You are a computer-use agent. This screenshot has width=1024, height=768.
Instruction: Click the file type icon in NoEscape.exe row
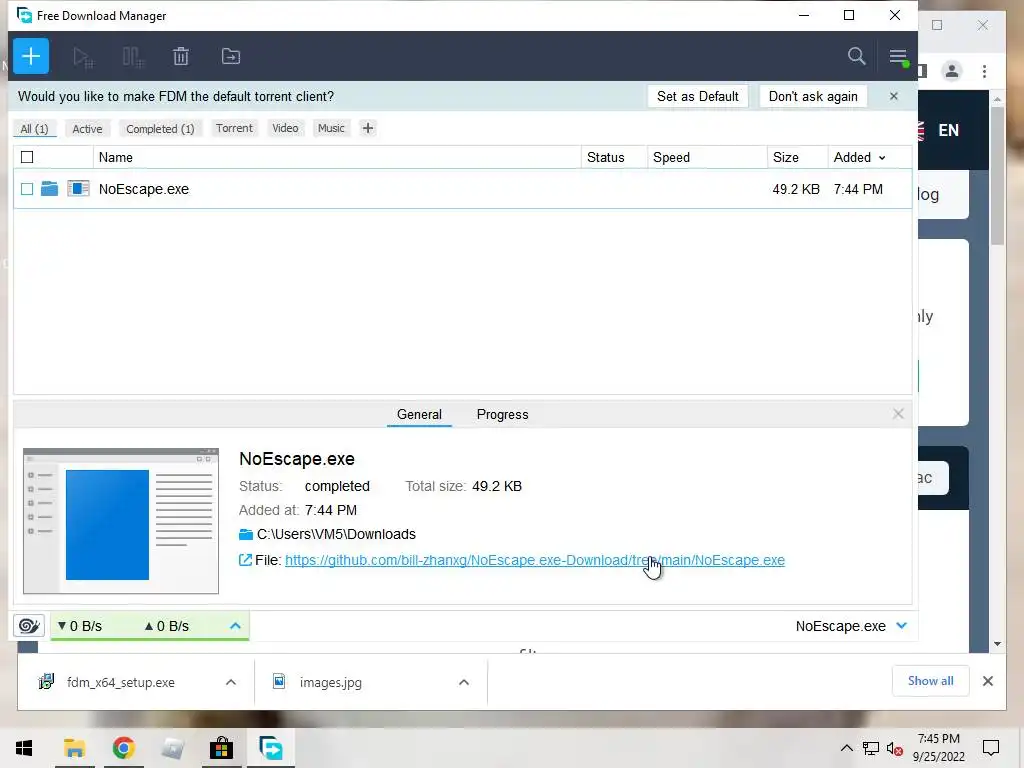[x=78, y=189]
